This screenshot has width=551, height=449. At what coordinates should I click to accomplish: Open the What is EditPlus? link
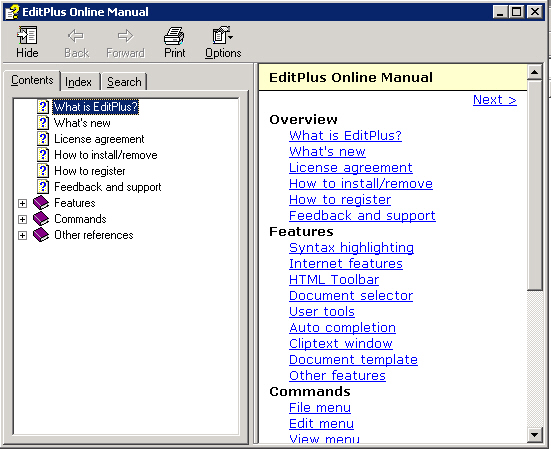coord(345,135)
